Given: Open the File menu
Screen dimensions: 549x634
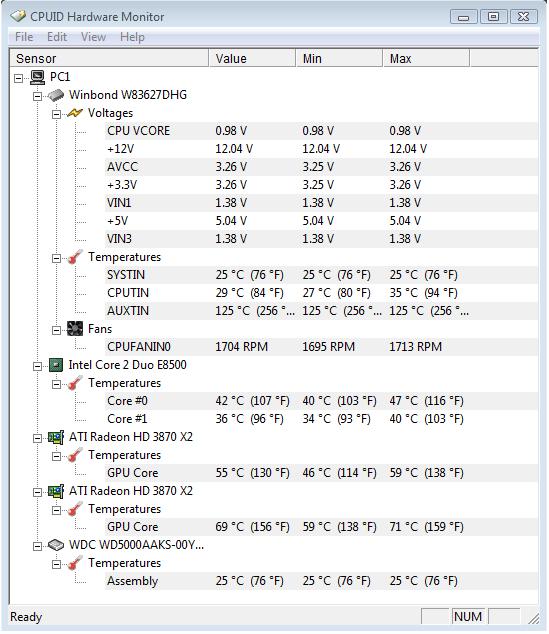Looking at the screenshot, I should [24, 37].
